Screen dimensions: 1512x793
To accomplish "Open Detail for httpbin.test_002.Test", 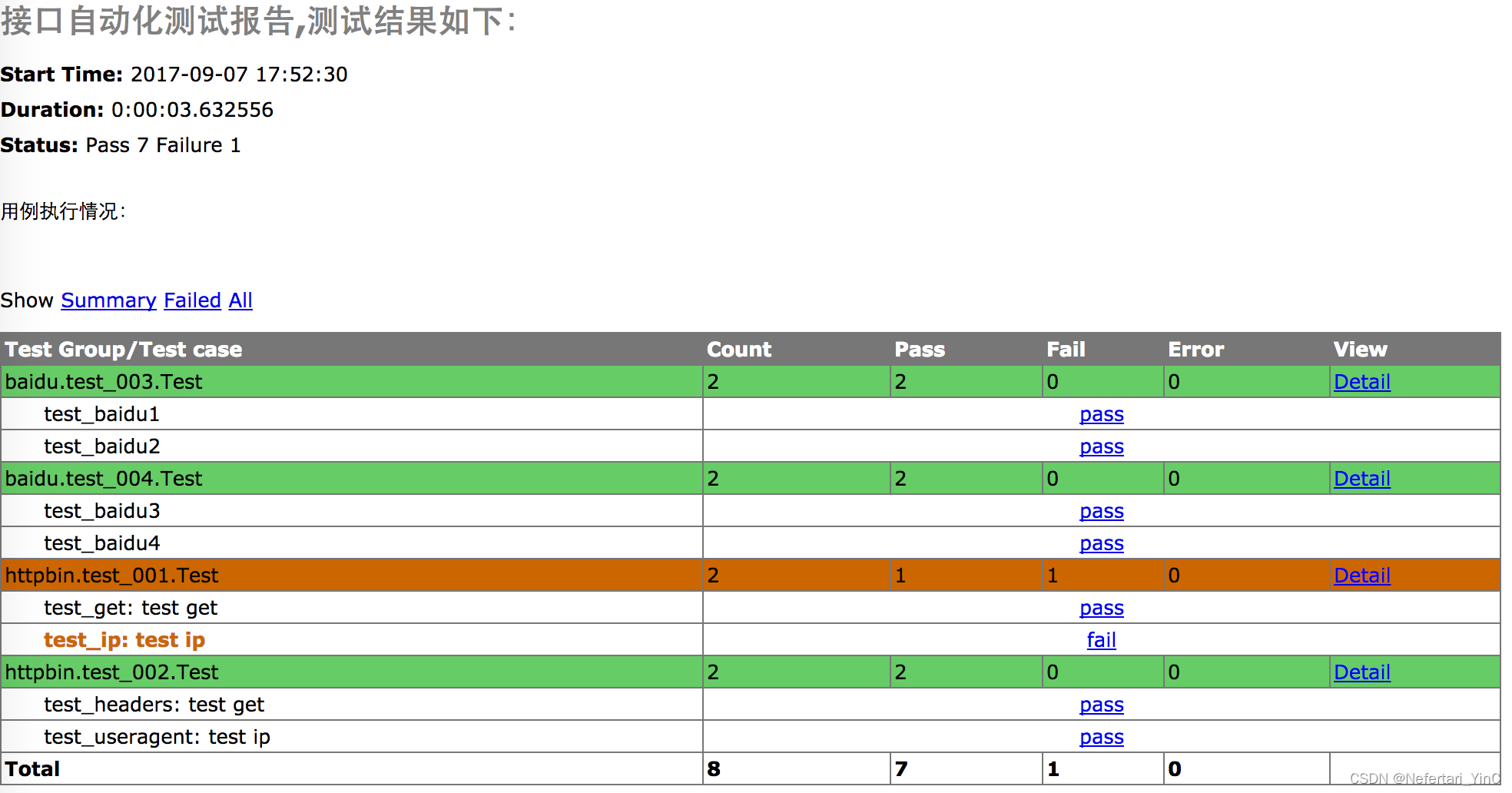I will tap(1361, 672).
